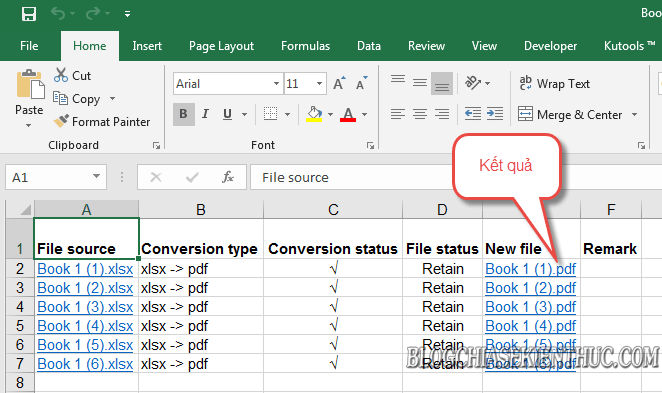Click the Cut scissors button

(x=72, y=76)
